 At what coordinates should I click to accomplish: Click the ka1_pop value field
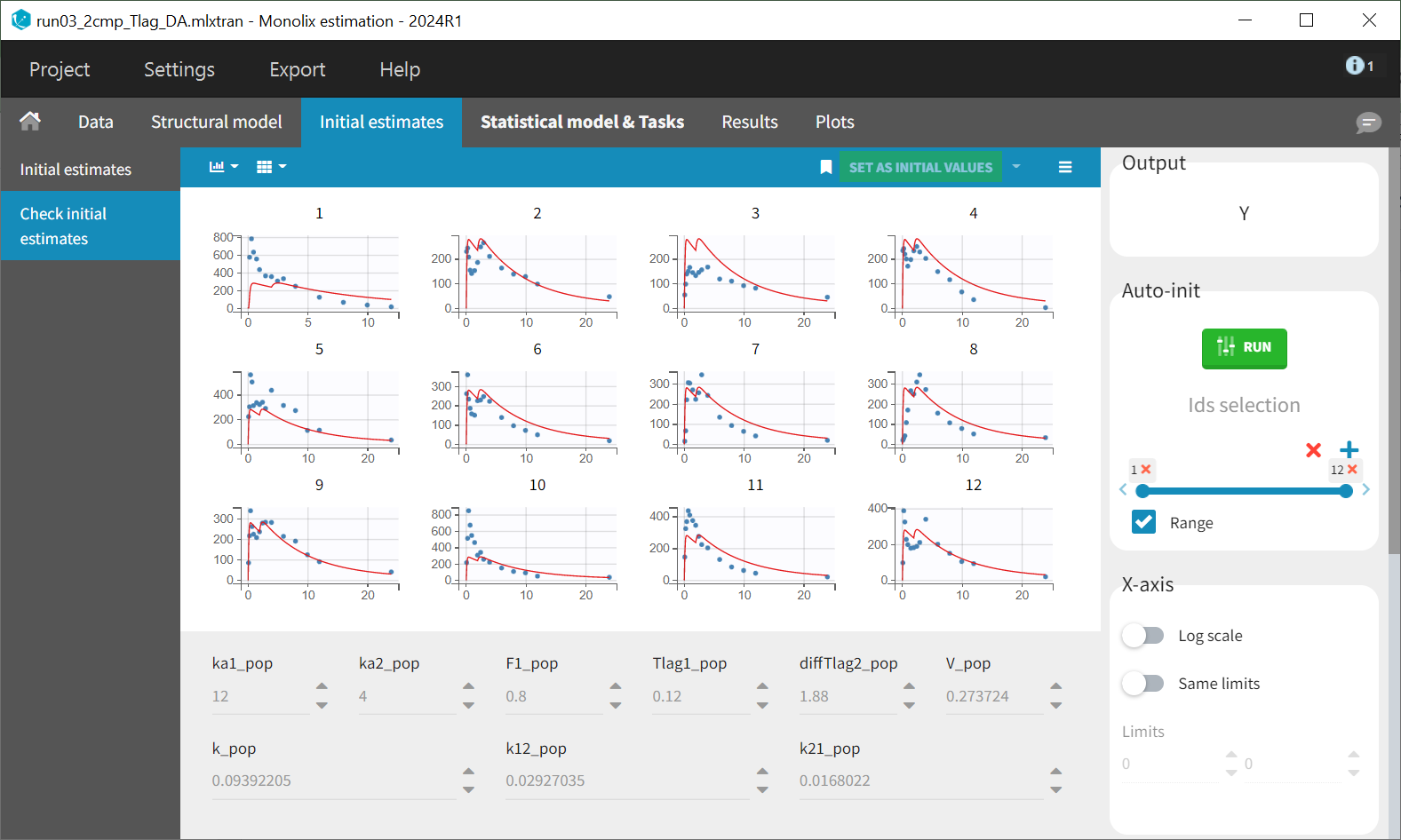(x=259, y=696)
